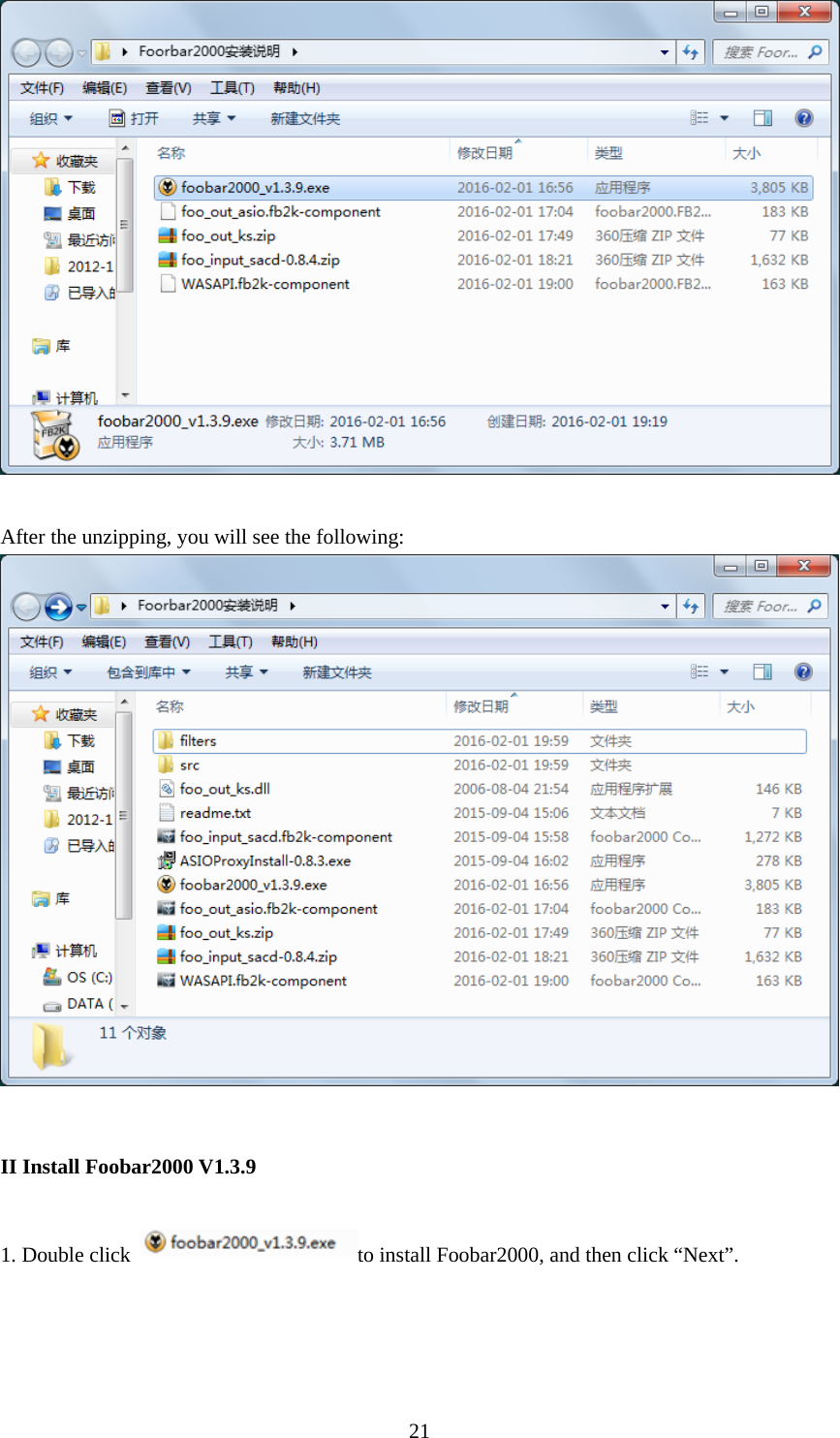Click back arrow in top window

[x=27, y=52]
